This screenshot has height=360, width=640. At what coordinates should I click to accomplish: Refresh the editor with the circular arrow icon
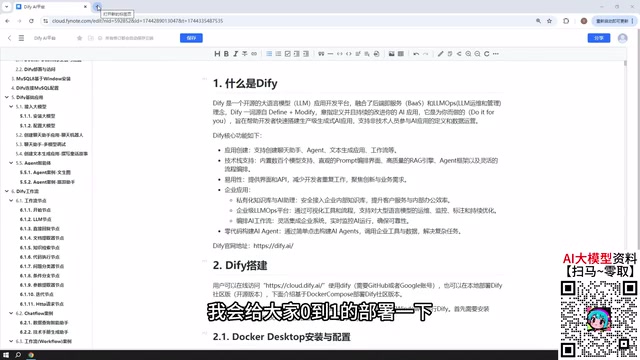pyautogui.click(x=487, y=54)
